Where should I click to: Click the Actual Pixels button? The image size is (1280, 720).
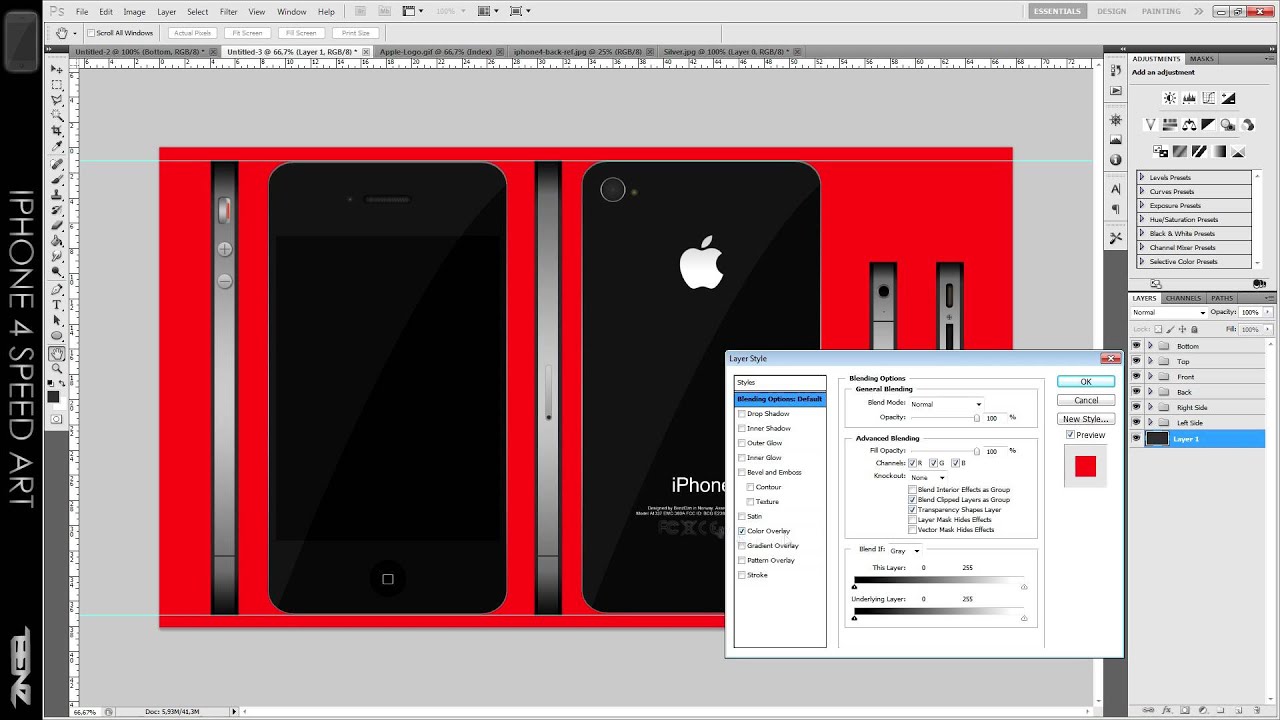point(191,33)
